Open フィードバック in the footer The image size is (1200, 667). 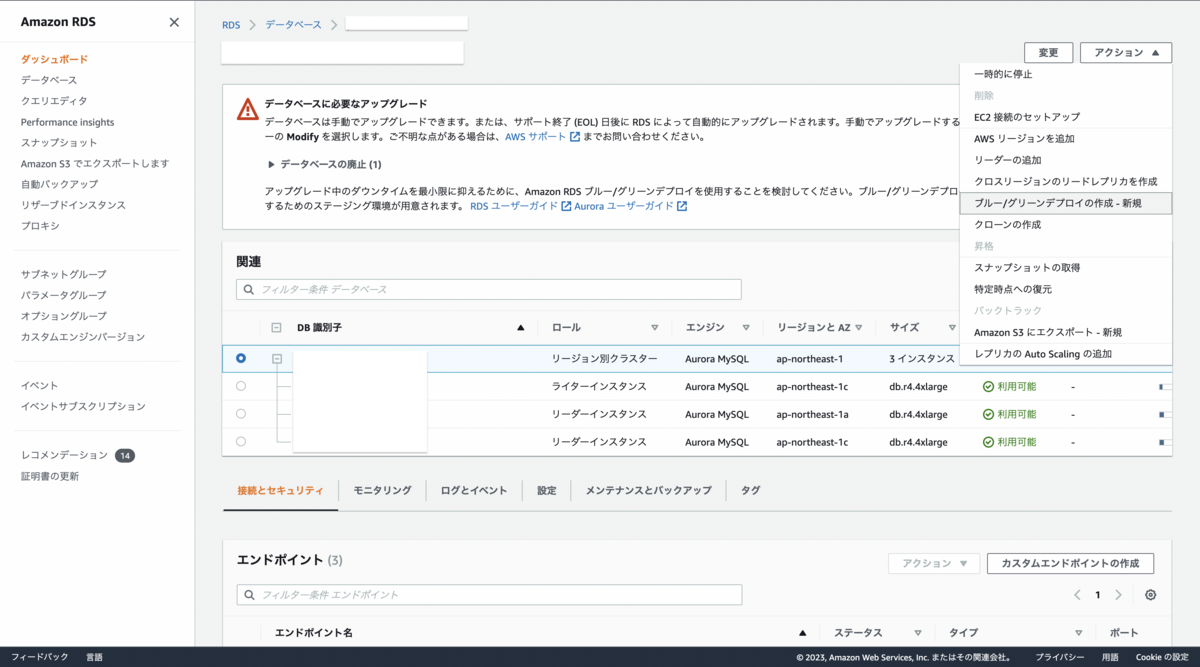tap(40, 657)
